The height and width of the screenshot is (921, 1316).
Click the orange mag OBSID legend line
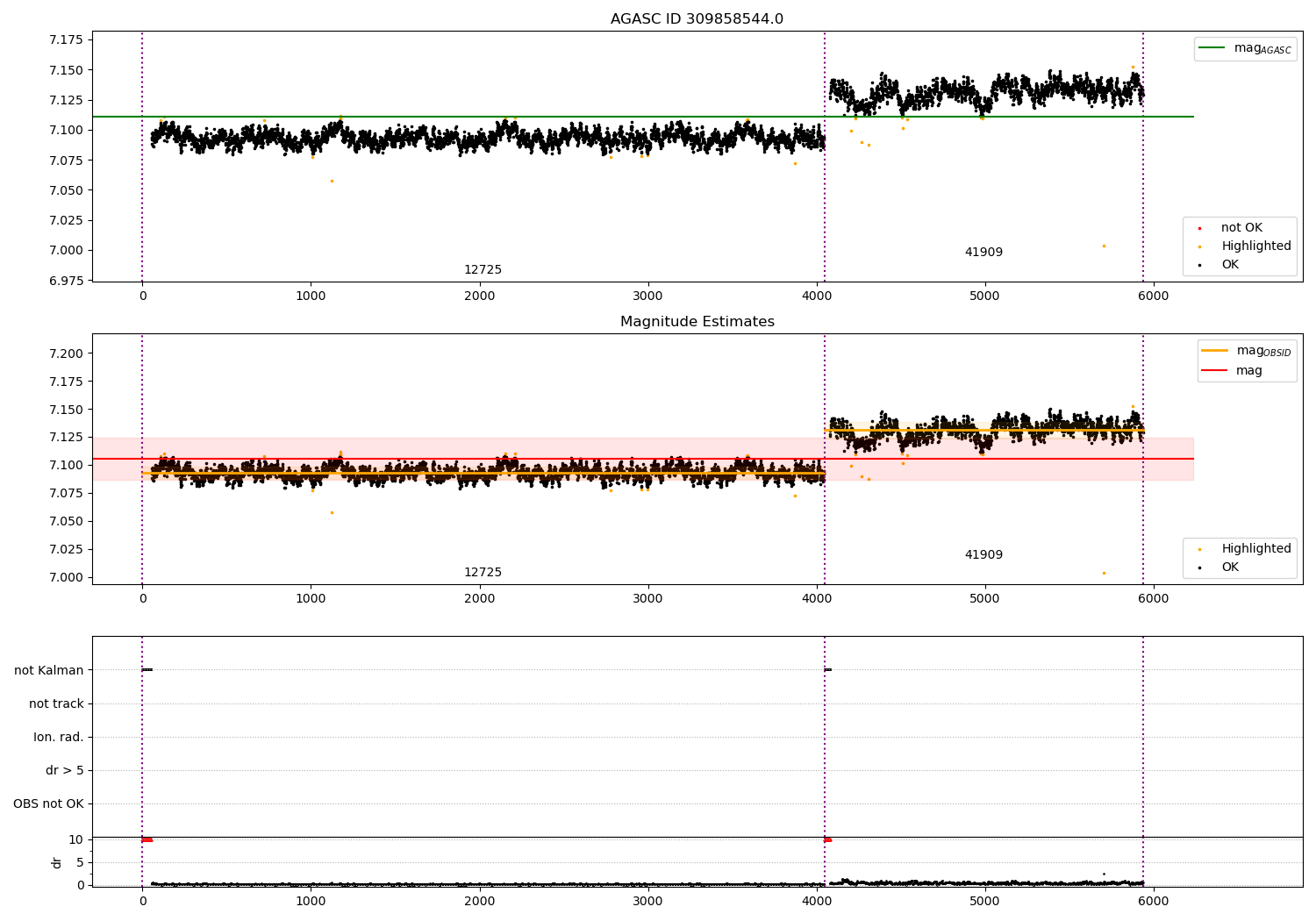tap(1214, 351)
